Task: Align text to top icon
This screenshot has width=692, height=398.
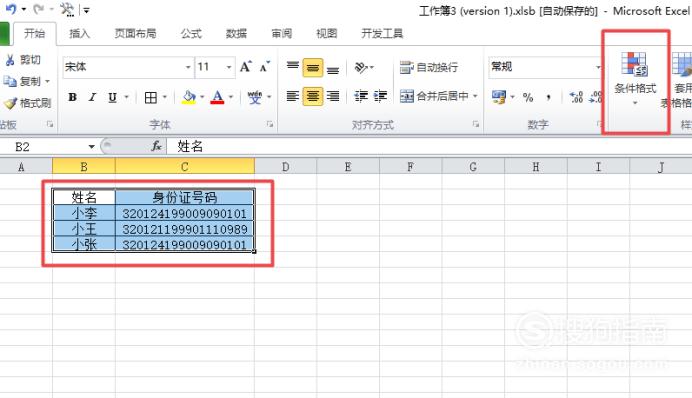Action: pyautogui.click(x=293, y=67)
